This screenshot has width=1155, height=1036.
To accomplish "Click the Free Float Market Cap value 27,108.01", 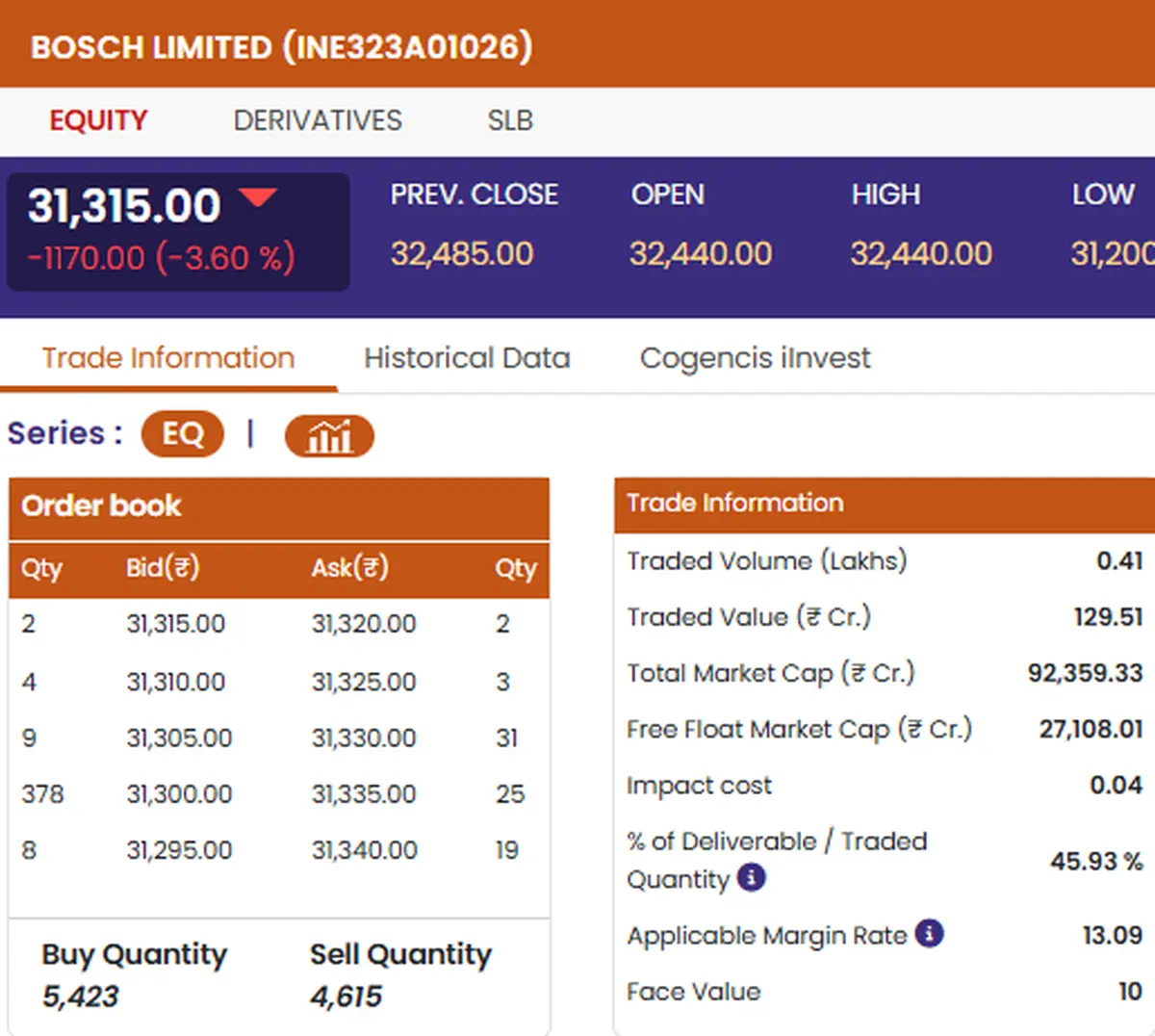I will tap(1091, 729).
